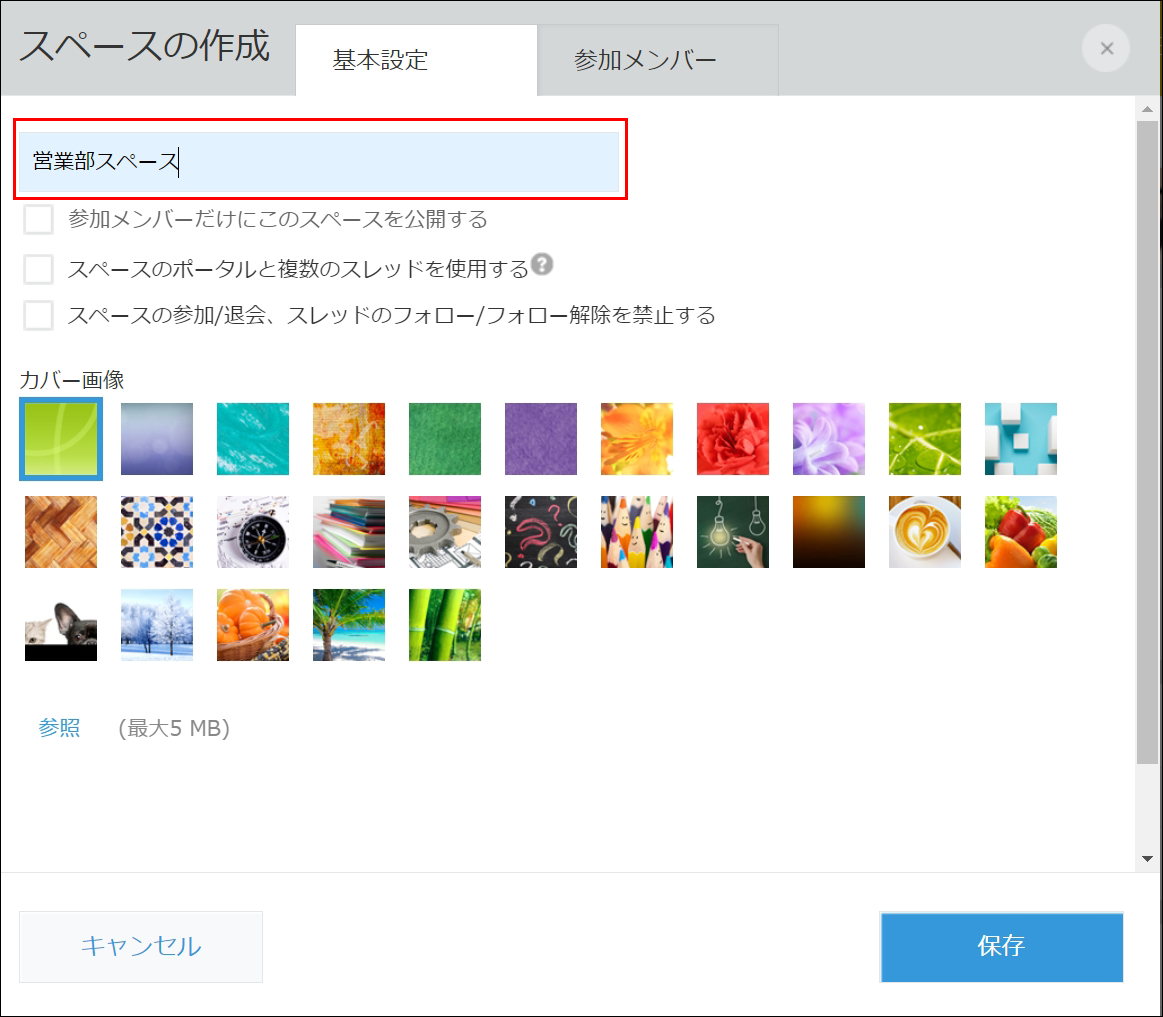Select the orange flower cover image
The width and height of the screenshot is (1163, 1017).
pos(636,438)
